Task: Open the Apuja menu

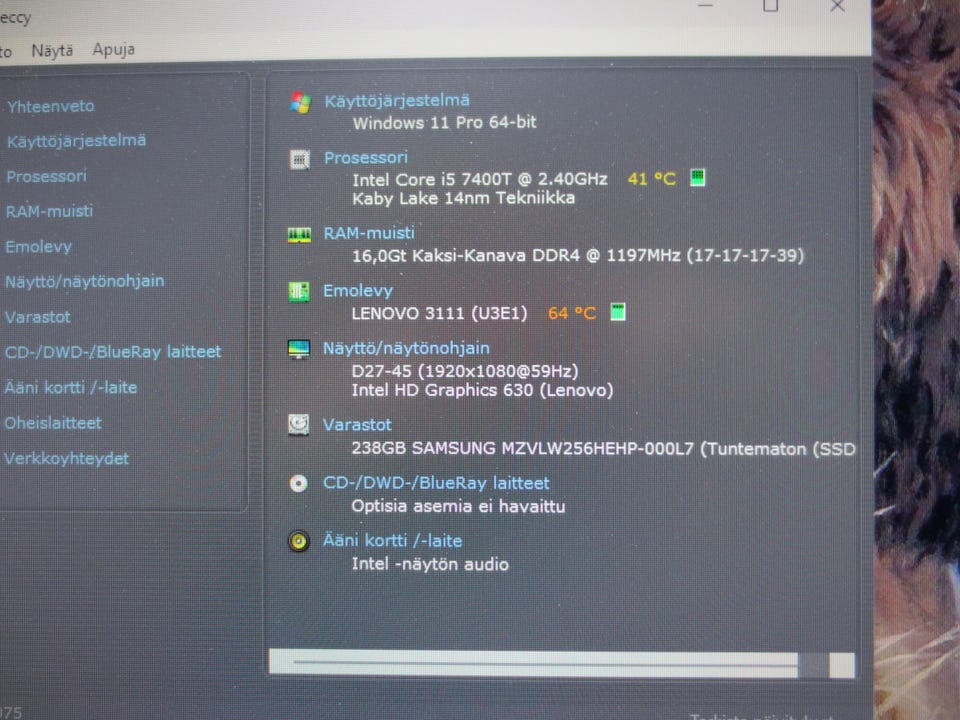Action: pos(114,50)
